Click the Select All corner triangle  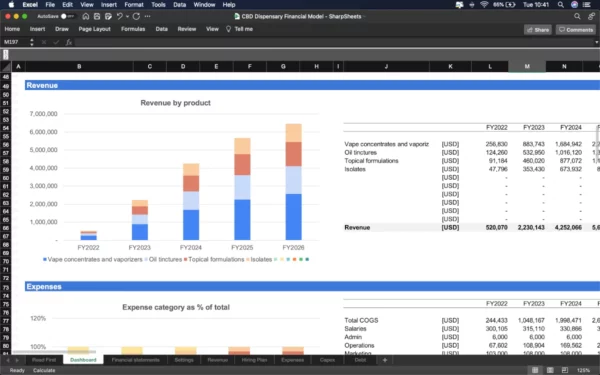(x=6, y=67)
